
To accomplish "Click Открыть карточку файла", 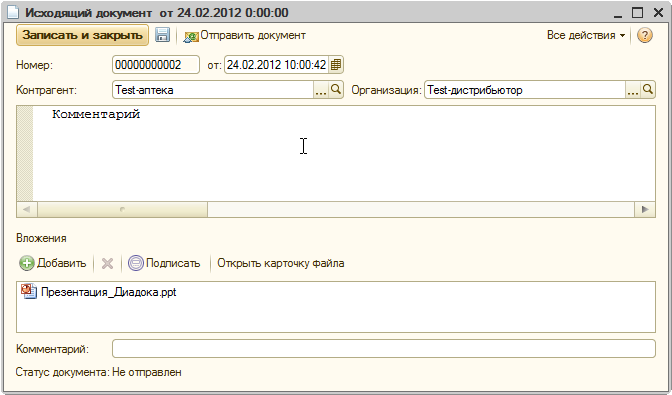I will [281, 263].
